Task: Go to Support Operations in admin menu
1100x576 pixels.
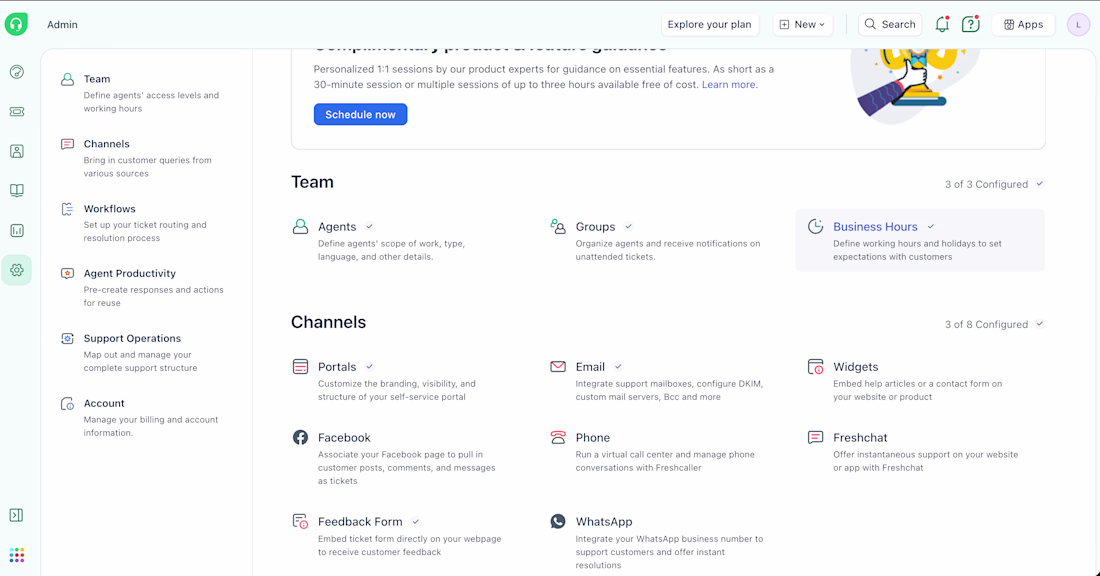Action: 132,338
